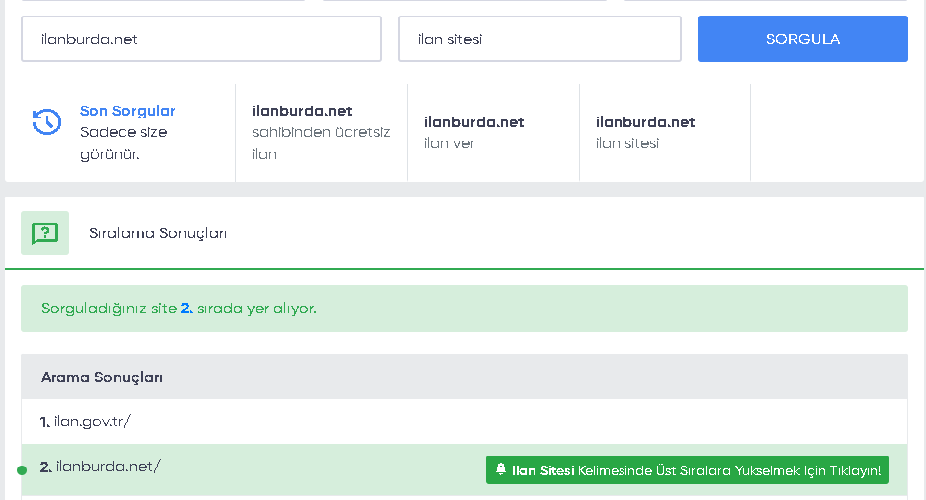Click the Sıralama Sonuçları heading
Image resolution: width=926 pixels, height=500 pixels.
click(x=158, y=233)
